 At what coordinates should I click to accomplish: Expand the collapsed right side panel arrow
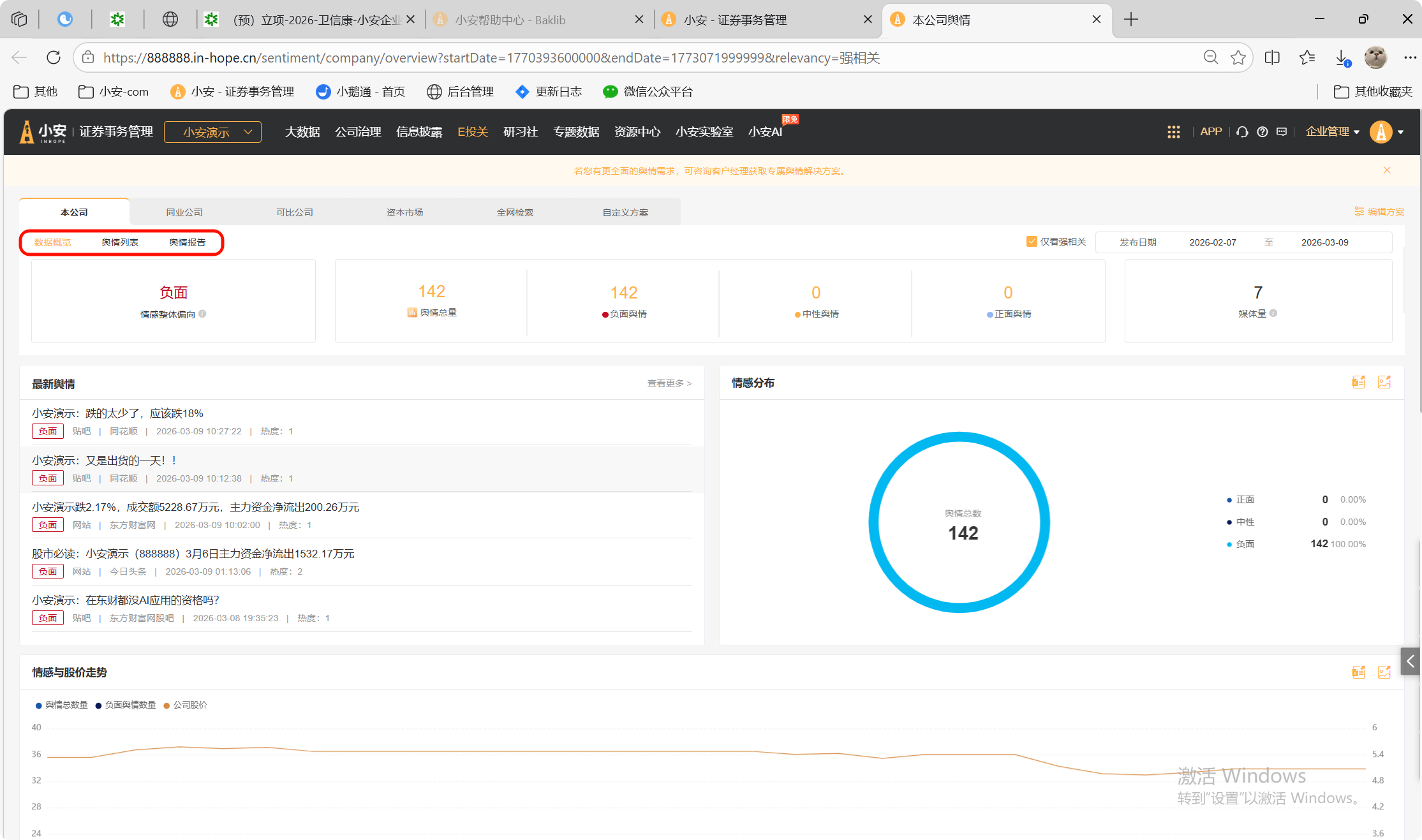click(1411, 661)
